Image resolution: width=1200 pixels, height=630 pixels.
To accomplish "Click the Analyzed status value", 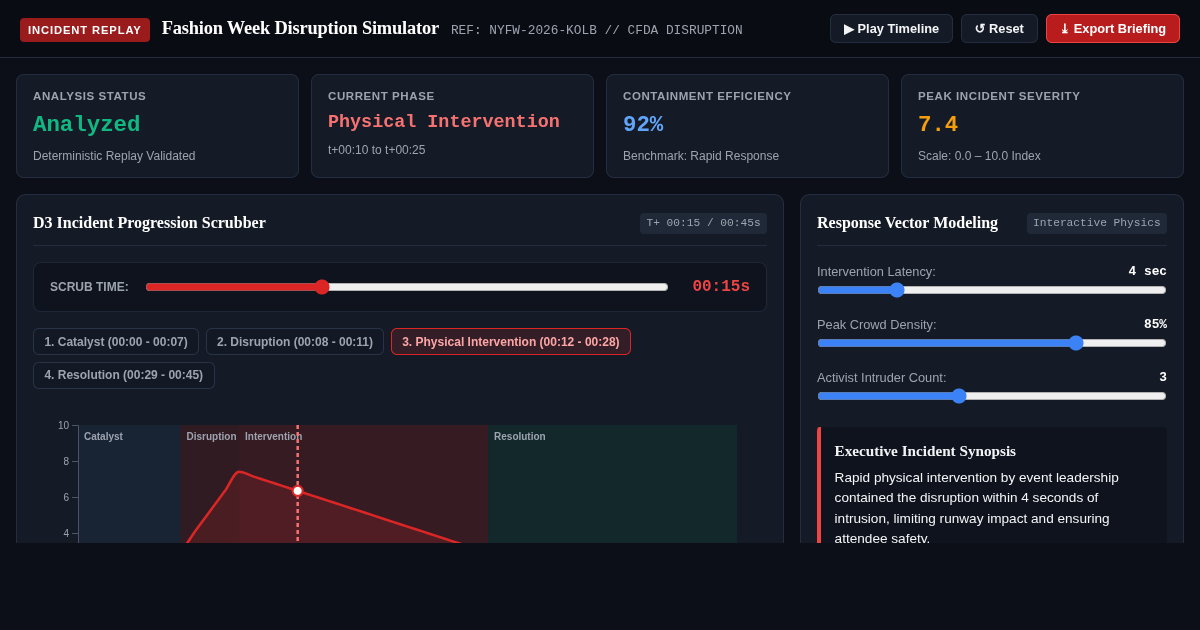I will click(x=86, y=125).
